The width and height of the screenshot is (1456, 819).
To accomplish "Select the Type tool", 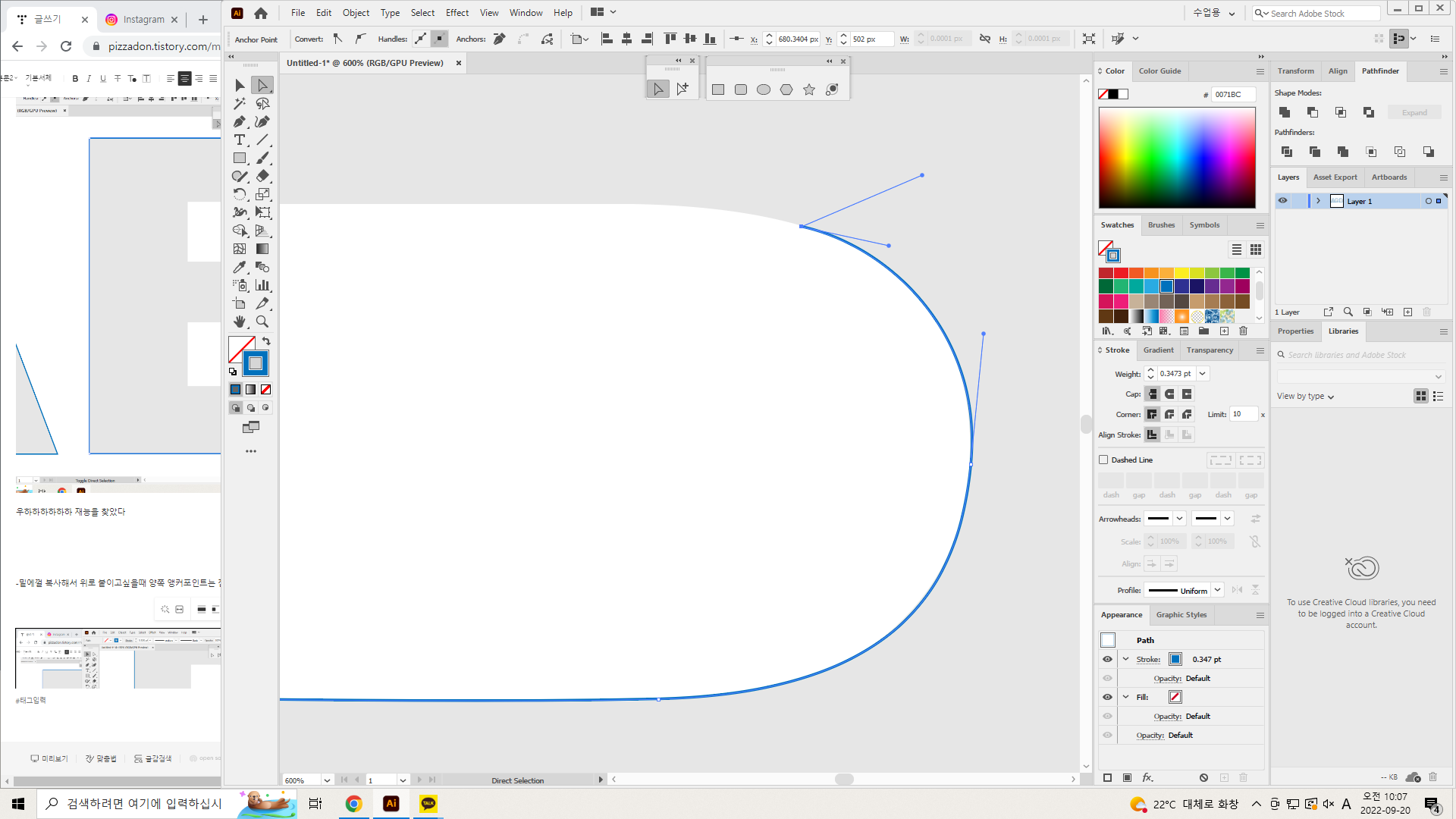I will tap(240, 140).
